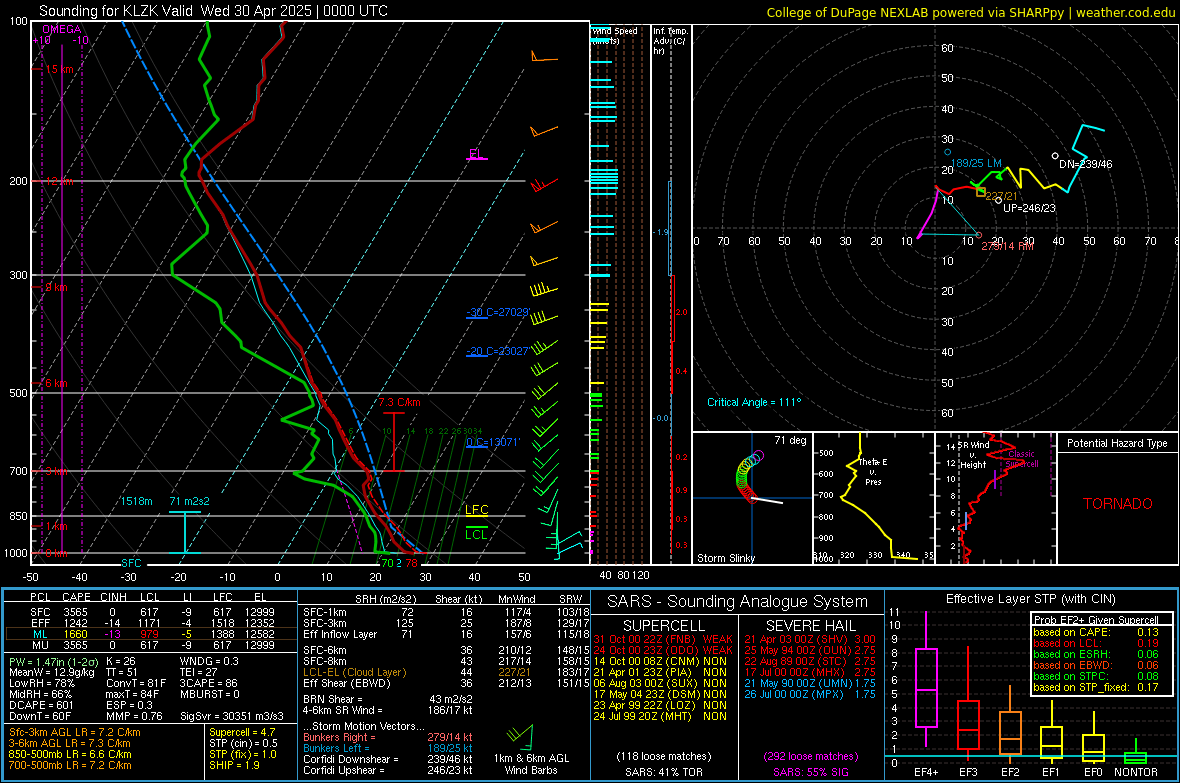Click the 0 C=13071' height label
This screenshot has height=783, width=1180.
coord(493,442)
